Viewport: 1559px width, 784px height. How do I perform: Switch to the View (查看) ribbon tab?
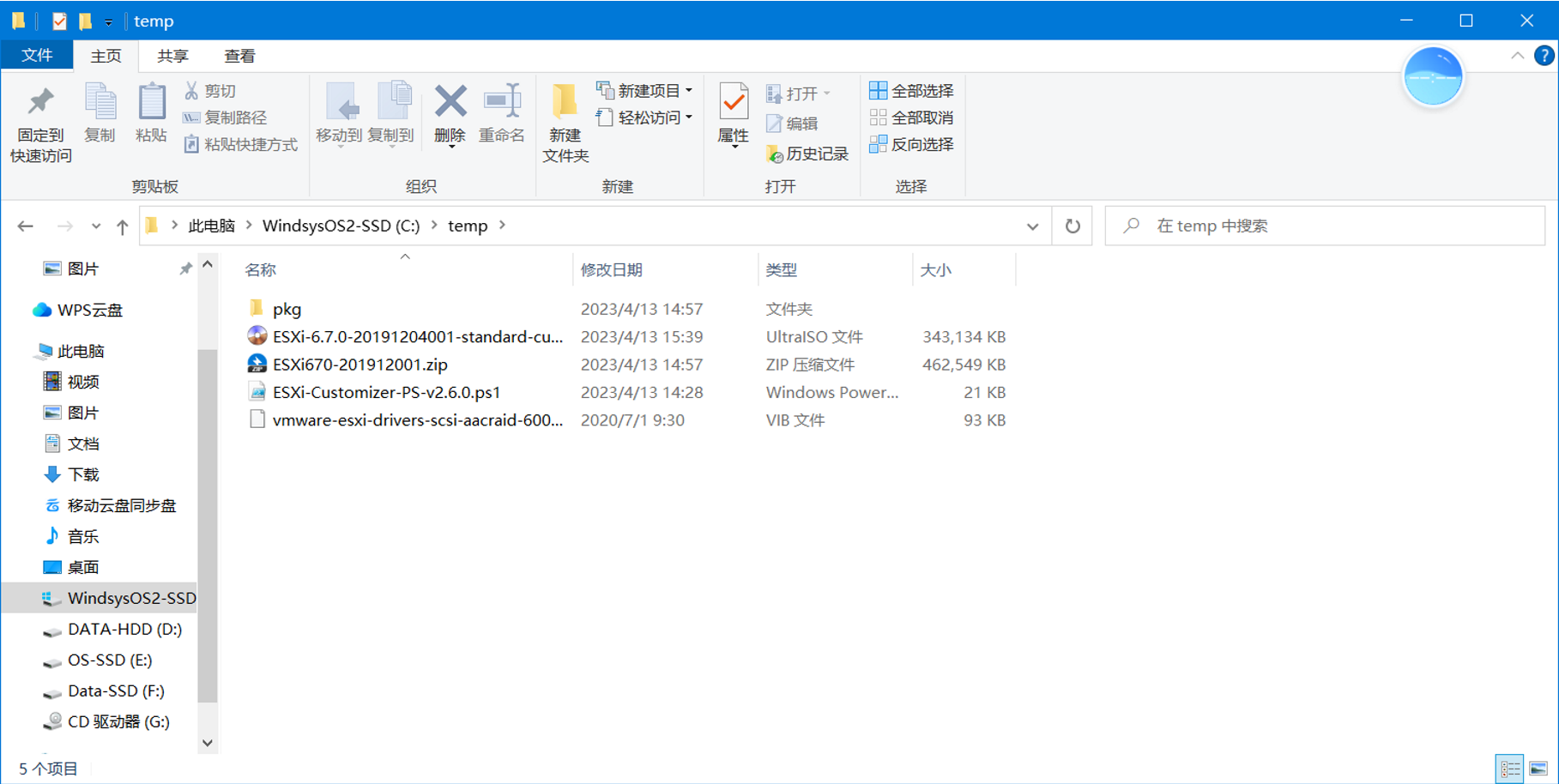[239, 57]
